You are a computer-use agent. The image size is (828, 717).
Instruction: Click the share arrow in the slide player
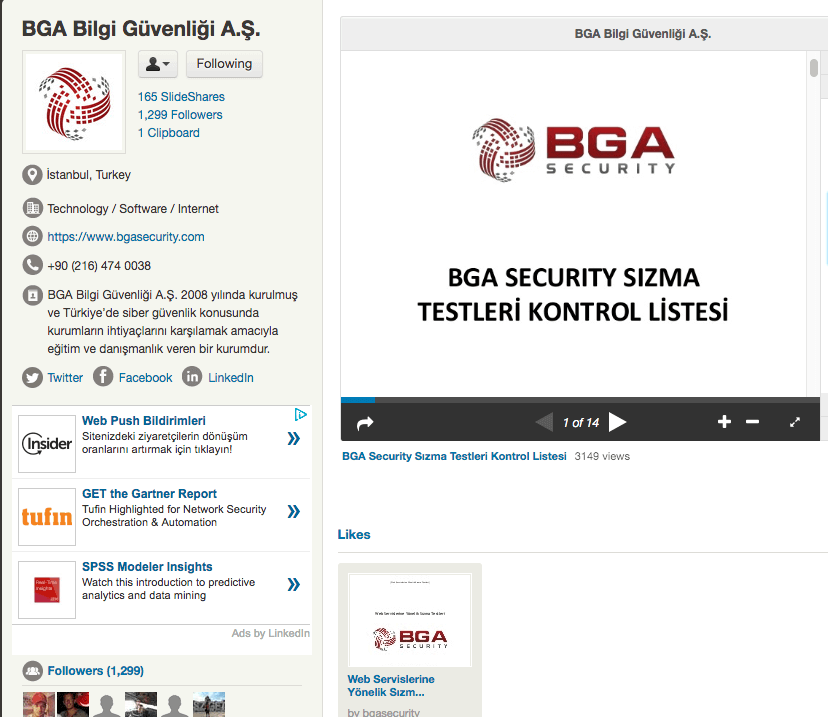(x=365, y=423)
